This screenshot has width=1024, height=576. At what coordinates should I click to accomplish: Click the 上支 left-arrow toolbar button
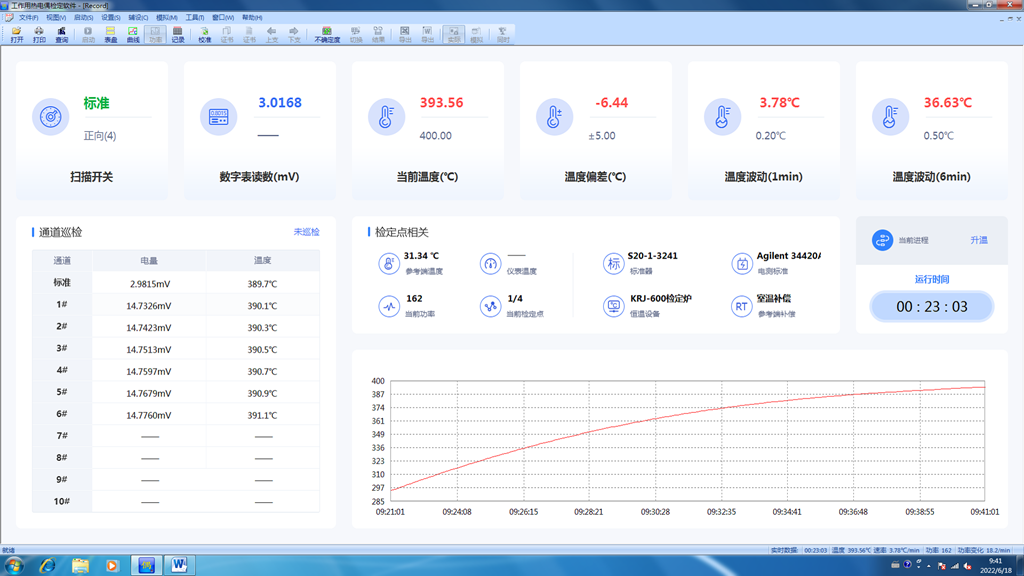[272, 35]
